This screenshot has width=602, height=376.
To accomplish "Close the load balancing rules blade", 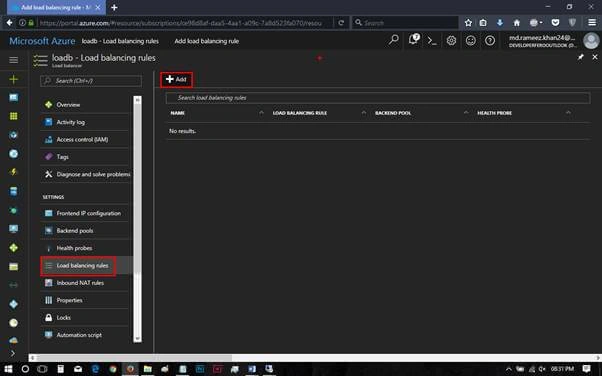I will click(x=595, y=57).
